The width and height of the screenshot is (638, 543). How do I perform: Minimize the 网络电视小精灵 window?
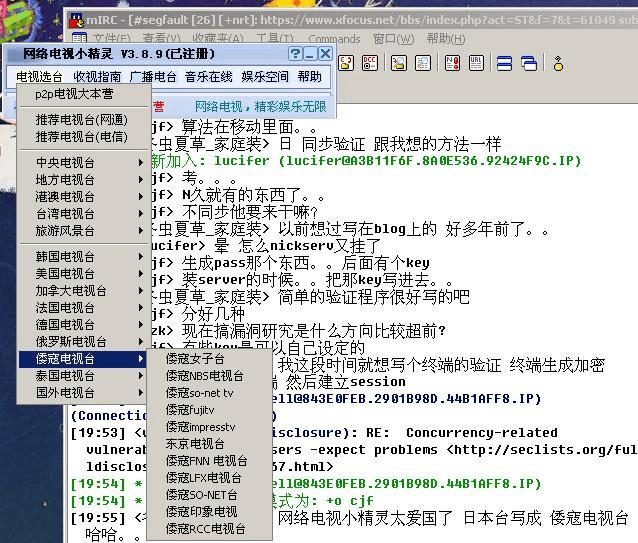pos(310,54)
